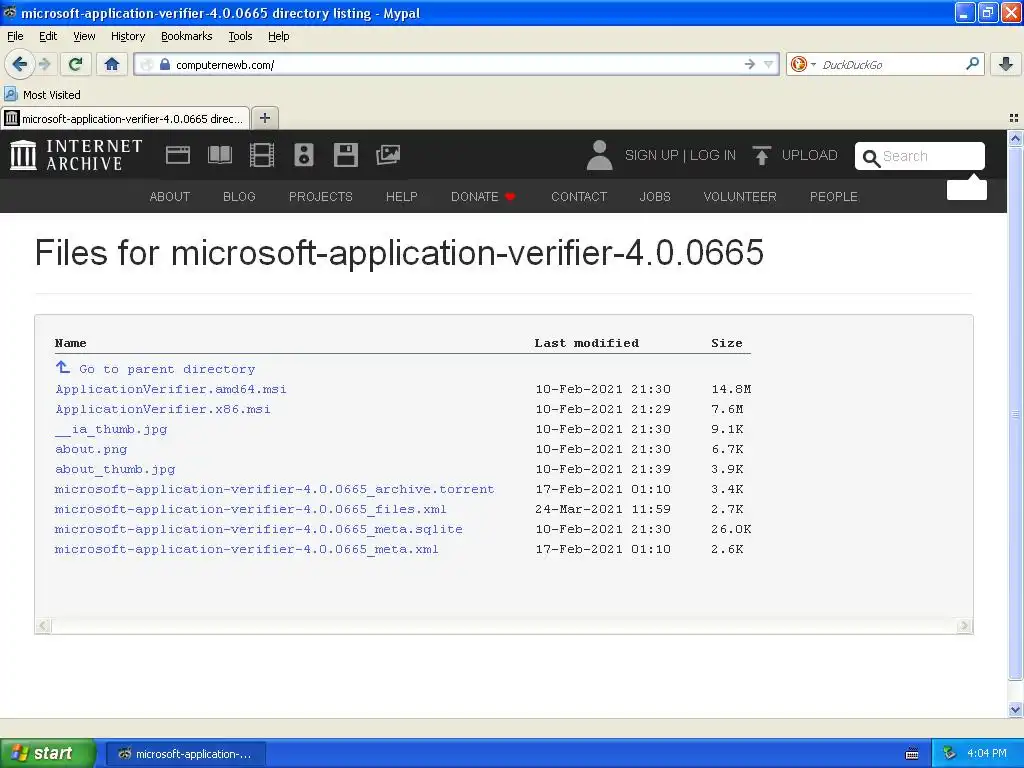Image resolution: width=1024 pixels, height=768 pixels.
Task: Reload the current page
Action: pos(76,64)
